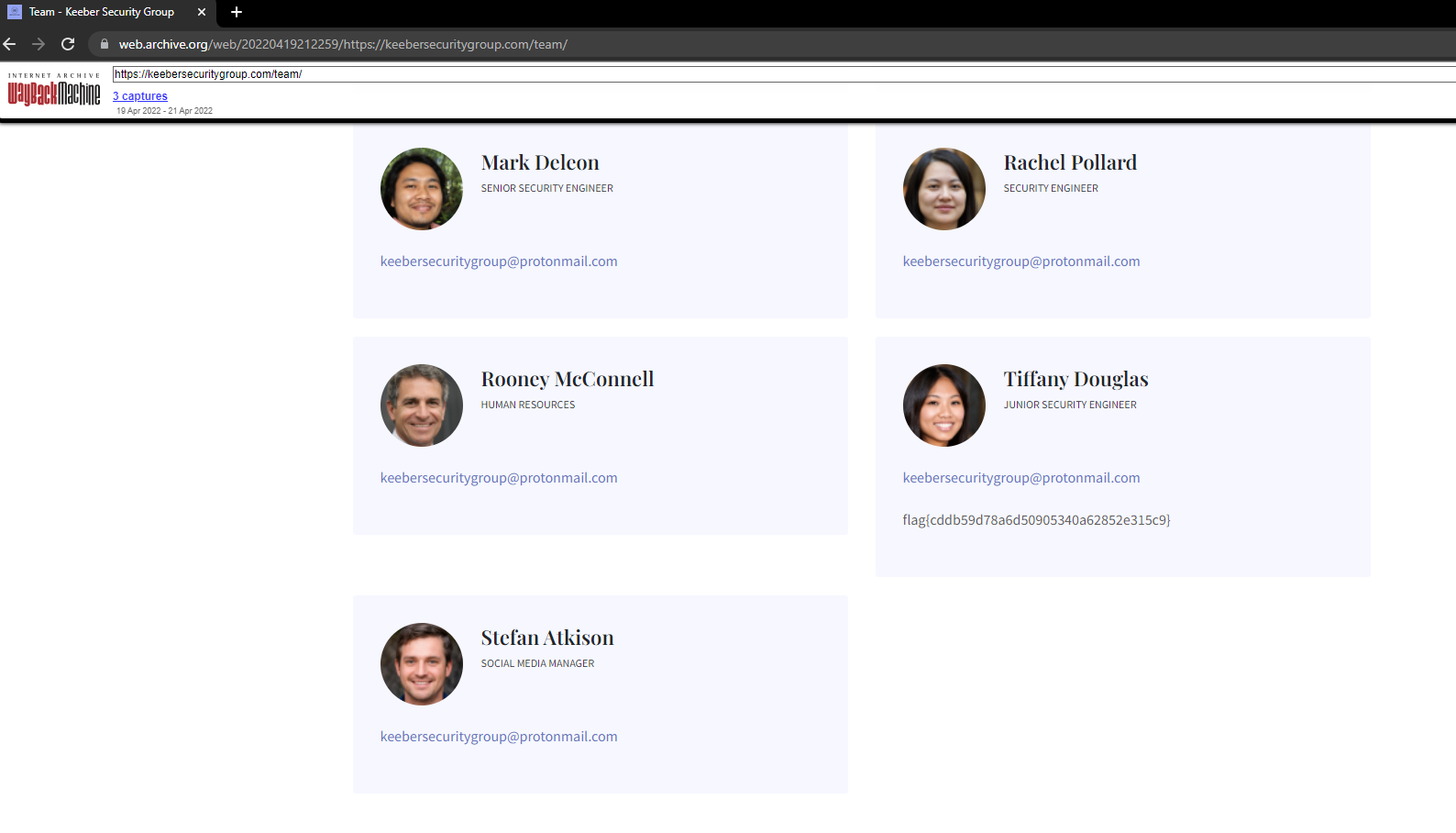Click Tiffany Douglas's profile photo

943,405
